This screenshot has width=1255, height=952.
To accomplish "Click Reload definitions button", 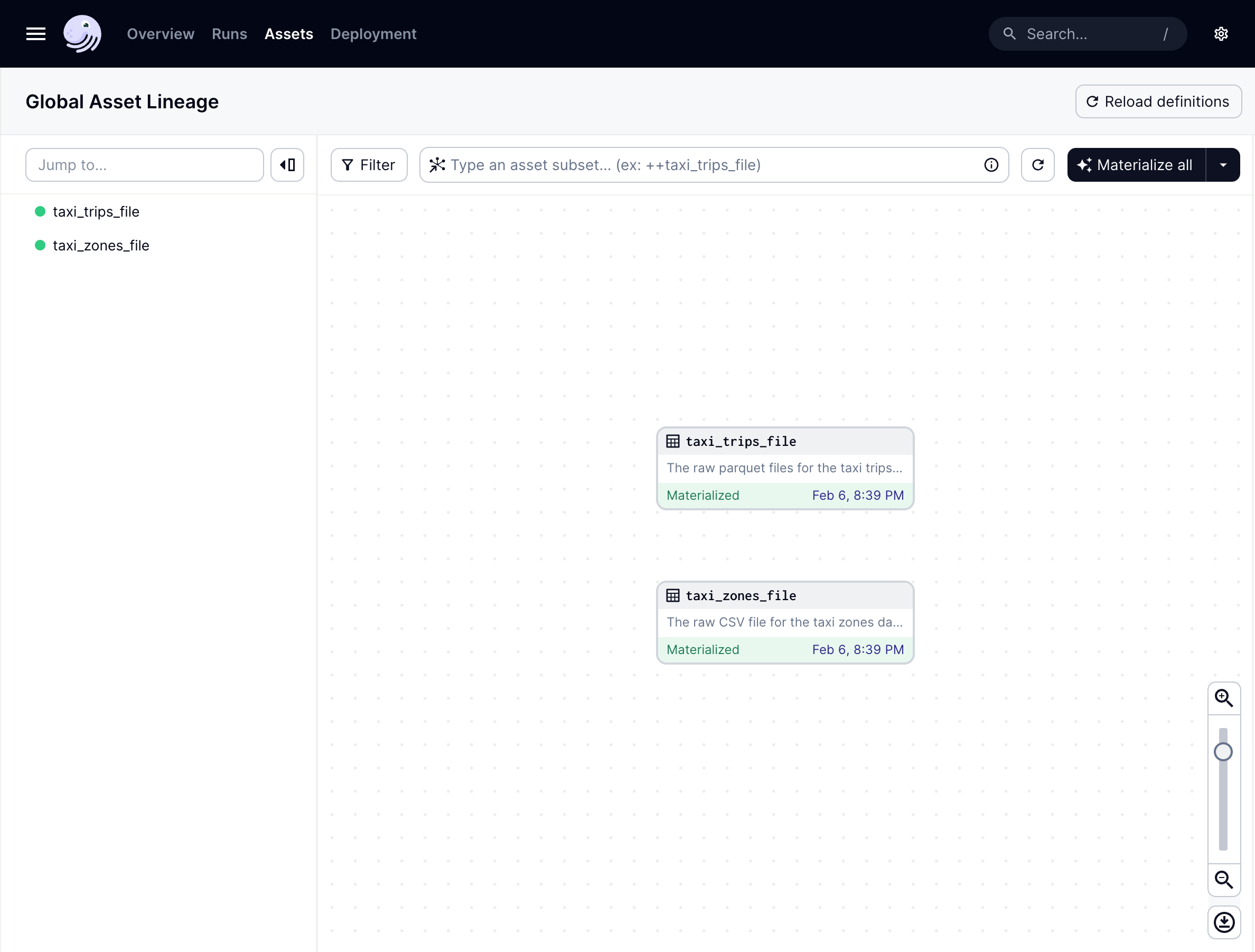I will point(1158,101).
